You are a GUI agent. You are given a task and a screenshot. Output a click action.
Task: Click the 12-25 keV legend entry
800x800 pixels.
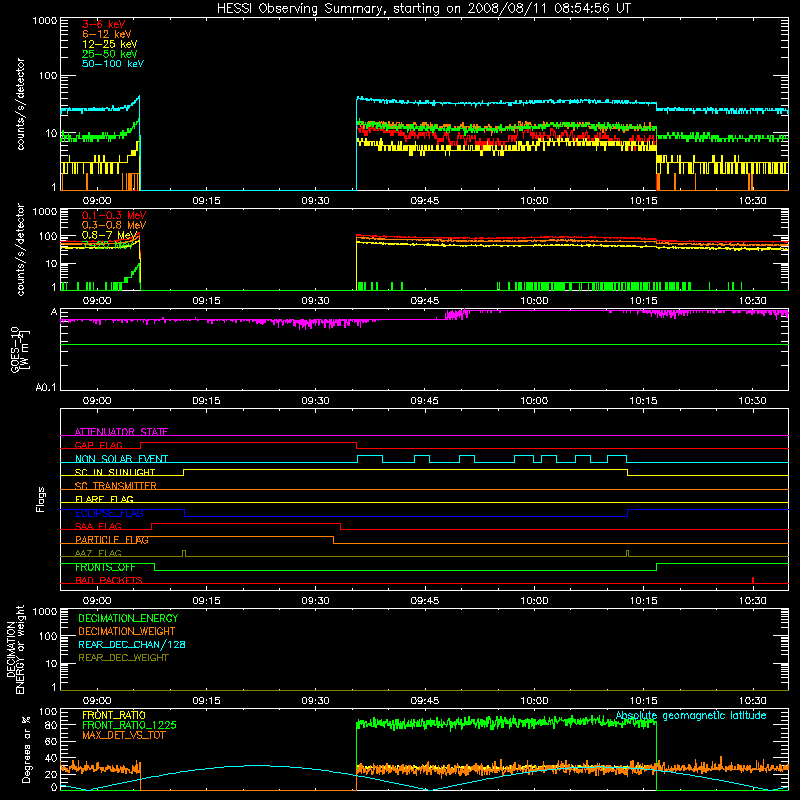click(x=110, y=44)
